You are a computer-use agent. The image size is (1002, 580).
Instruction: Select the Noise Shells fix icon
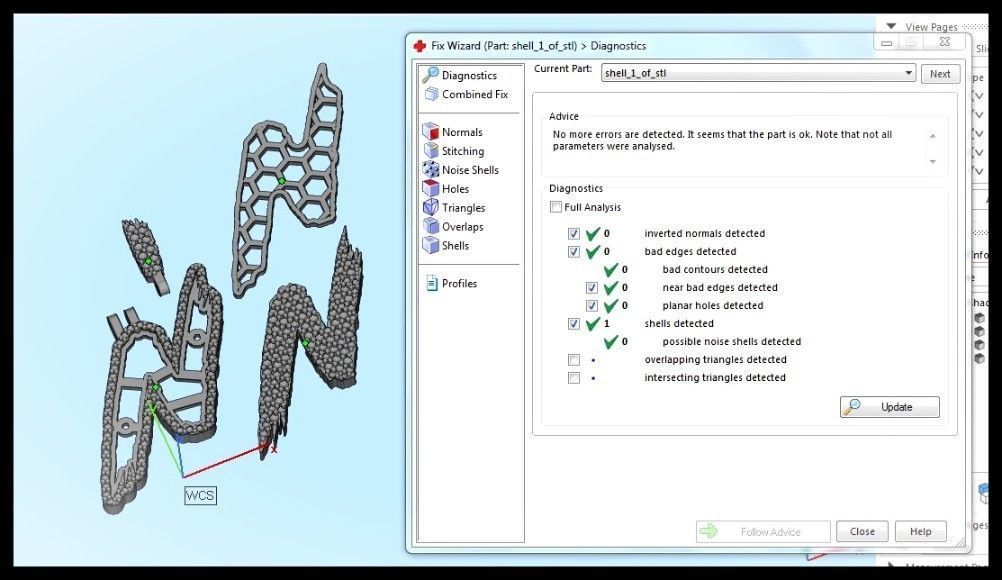tap(431, 169)
